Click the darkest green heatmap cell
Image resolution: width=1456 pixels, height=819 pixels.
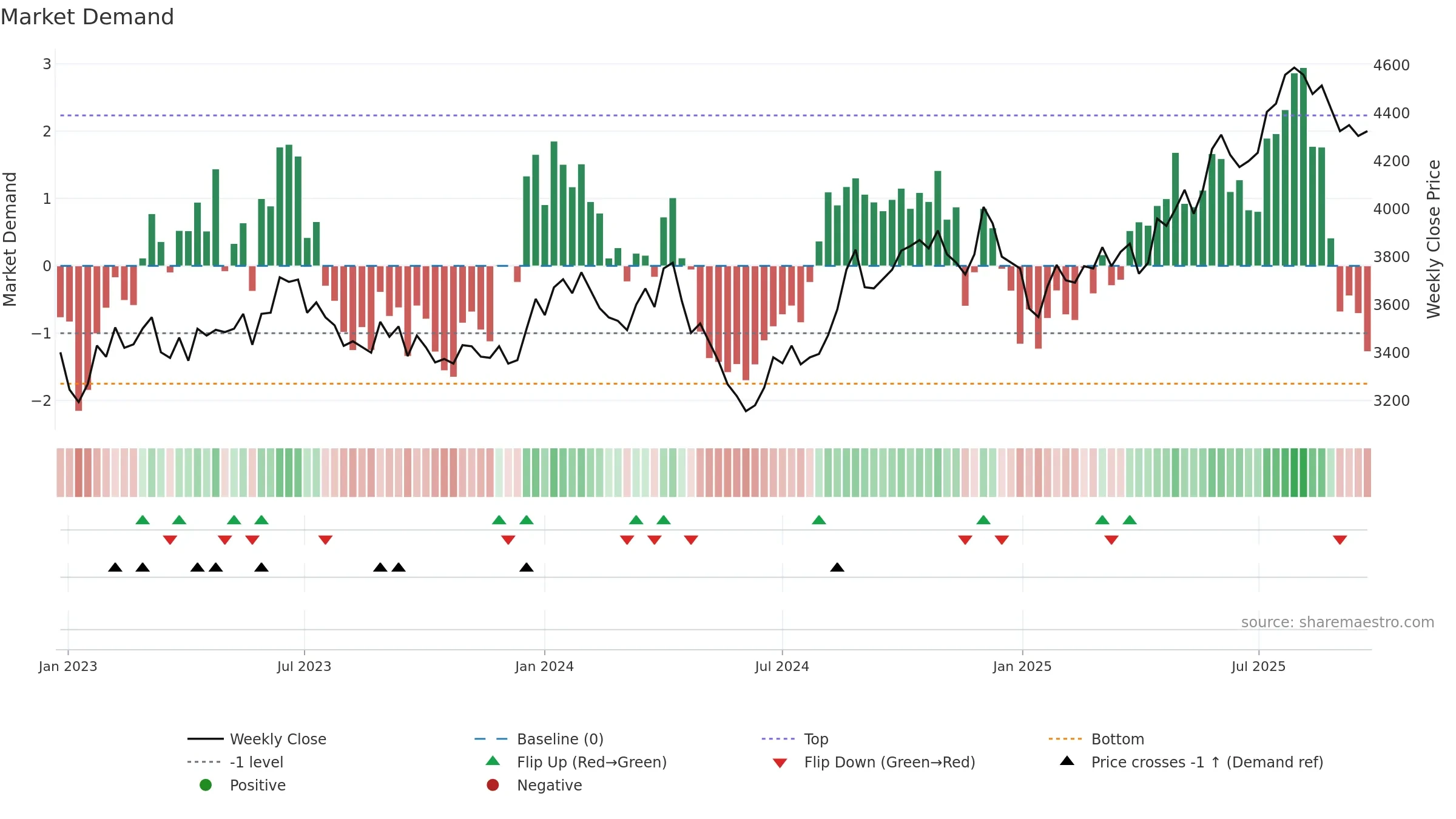click(1303, 473)
